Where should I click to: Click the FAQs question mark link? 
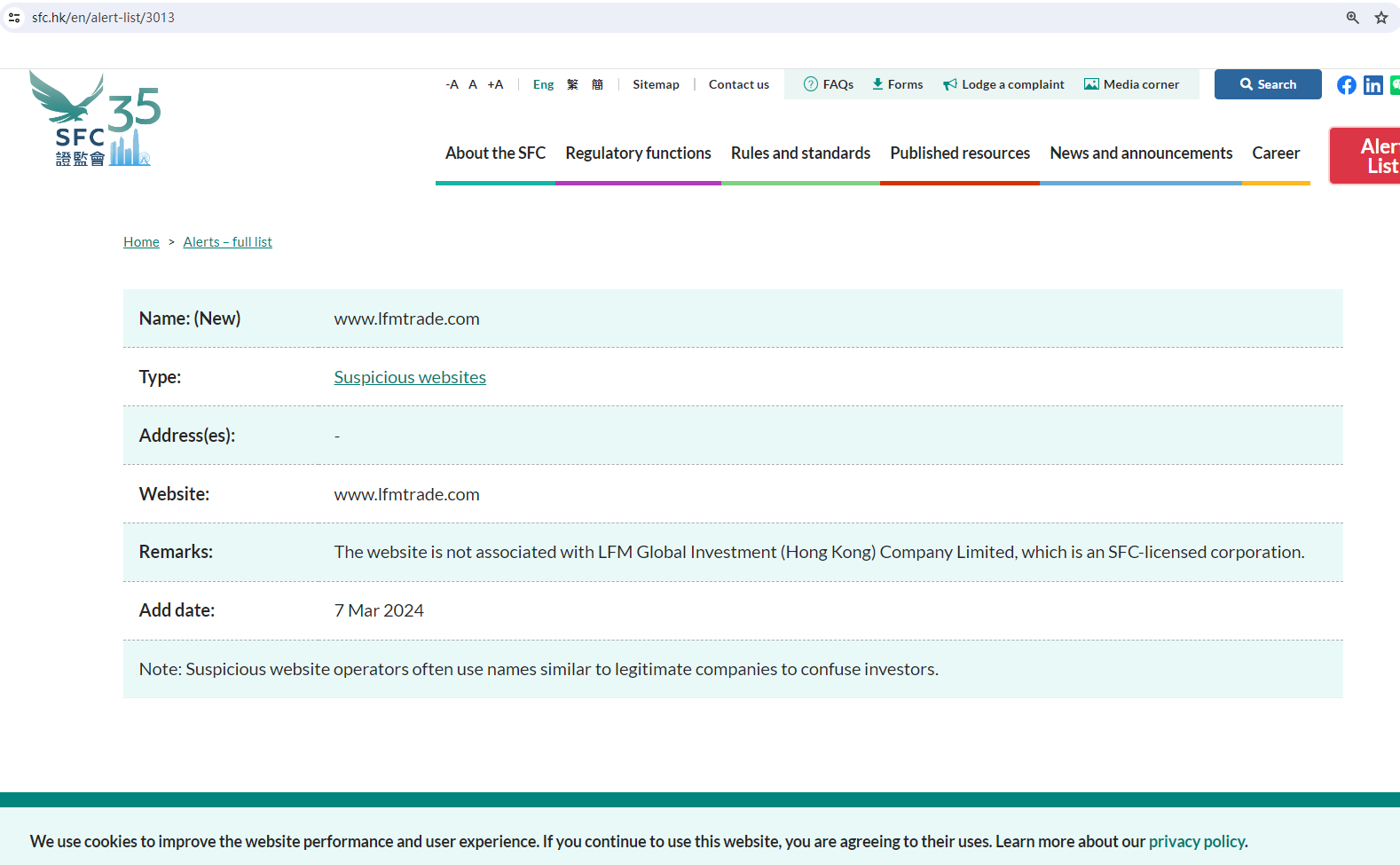coord(829,84)
